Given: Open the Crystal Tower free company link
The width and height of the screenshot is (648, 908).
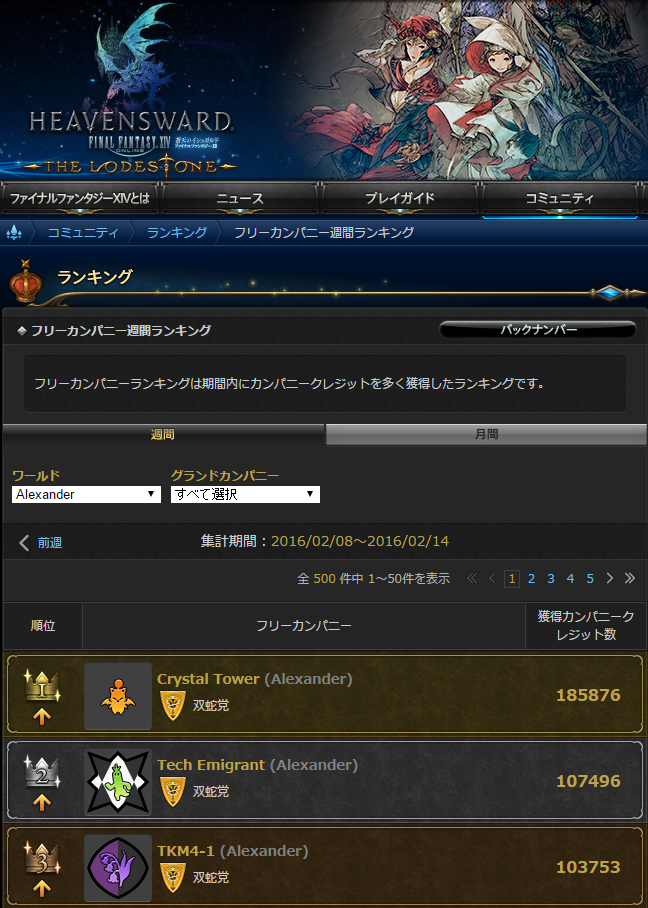Looking at the screenshot, I should (208, 679).
